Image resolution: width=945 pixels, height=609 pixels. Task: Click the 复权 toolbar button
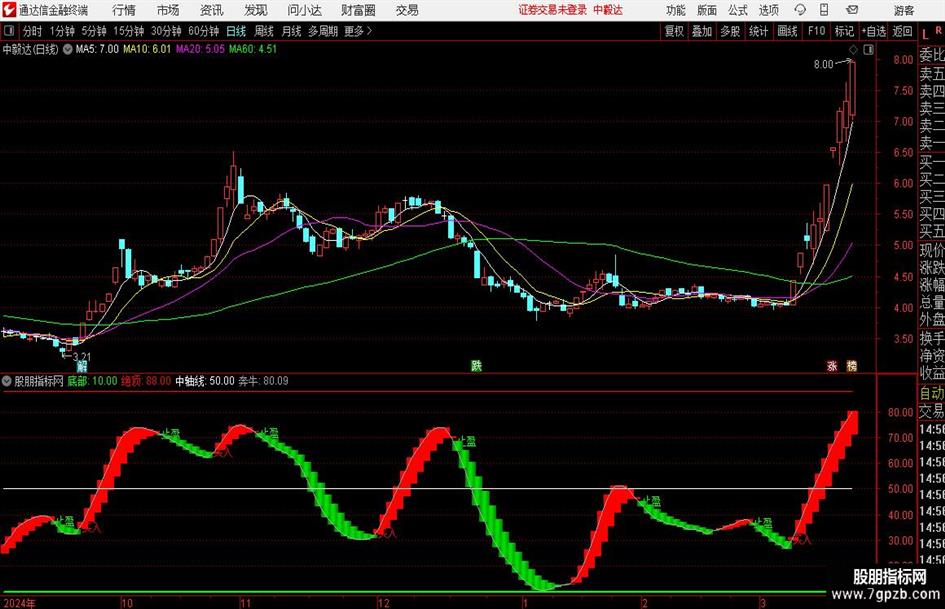(x=674, y=31)
